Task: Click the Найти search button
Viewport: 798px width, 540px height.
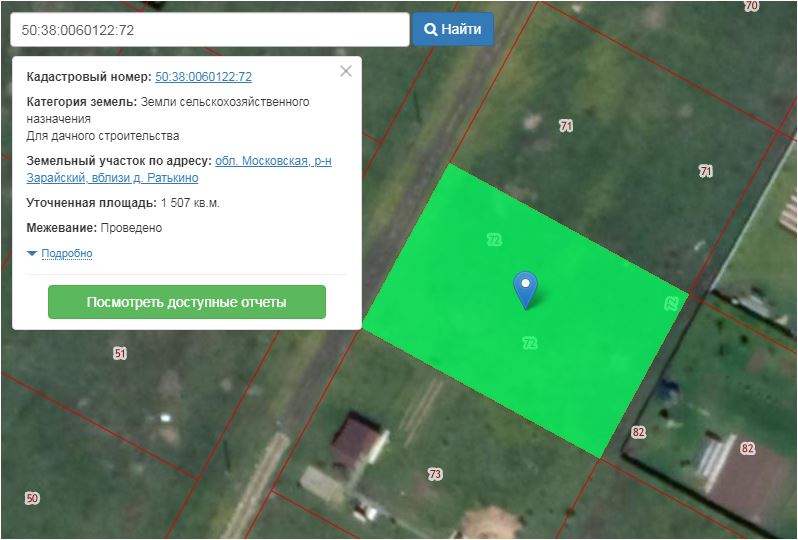Action: [453, 29]
